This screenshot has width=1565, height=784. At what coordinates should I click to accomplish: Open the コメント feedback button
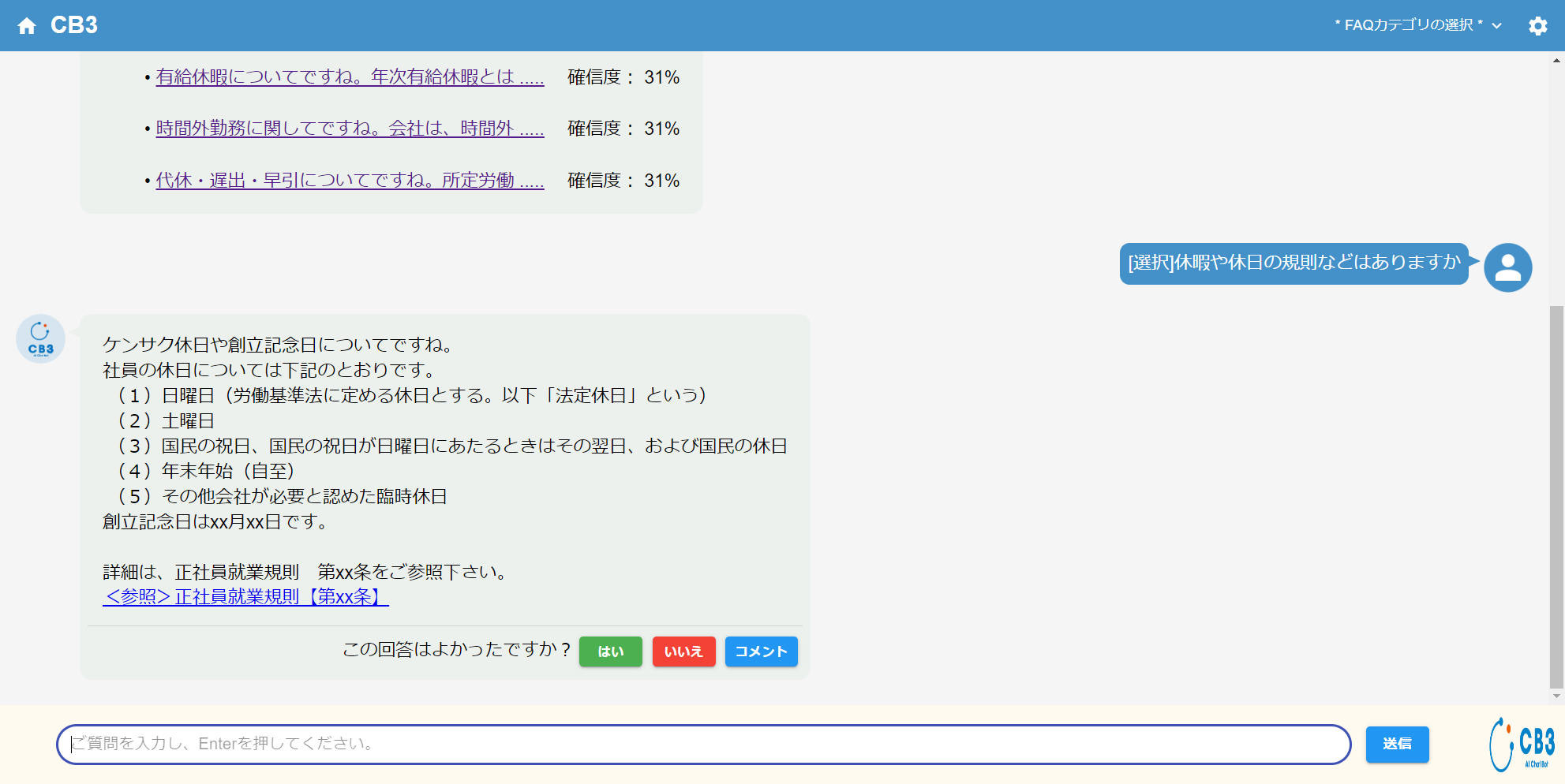pyautogui.click(x=761, y=651)
